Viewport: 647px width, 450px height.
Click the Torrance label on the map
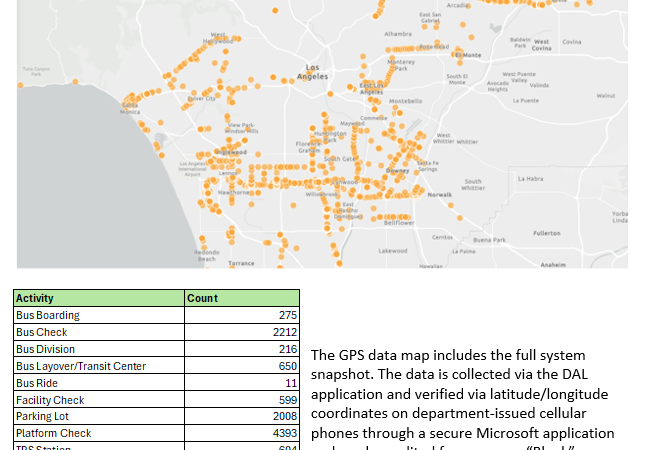click(x=241, y=263)
